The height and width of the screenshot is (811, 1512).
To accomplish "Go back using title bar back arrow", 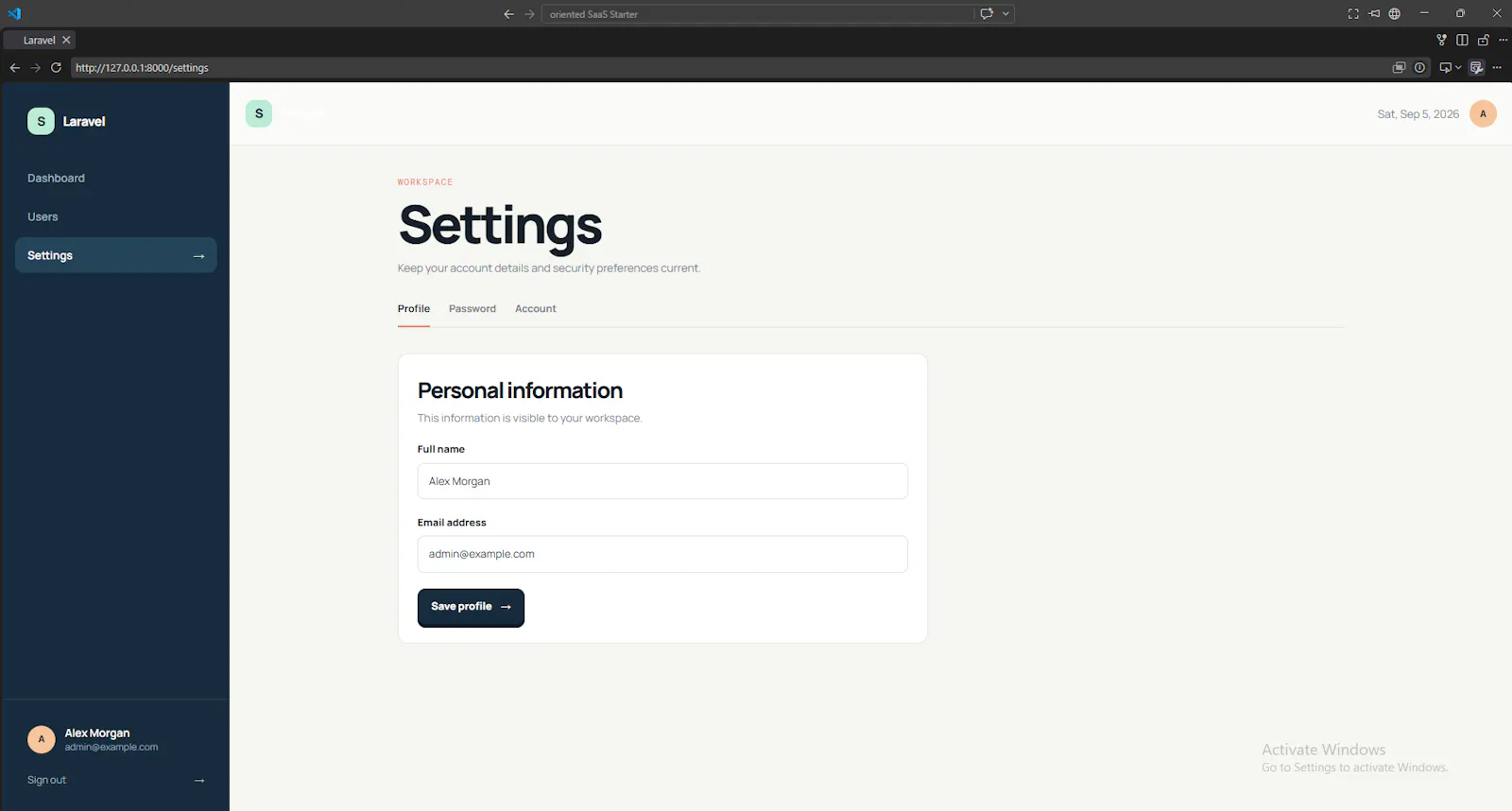I will (508, 14).
